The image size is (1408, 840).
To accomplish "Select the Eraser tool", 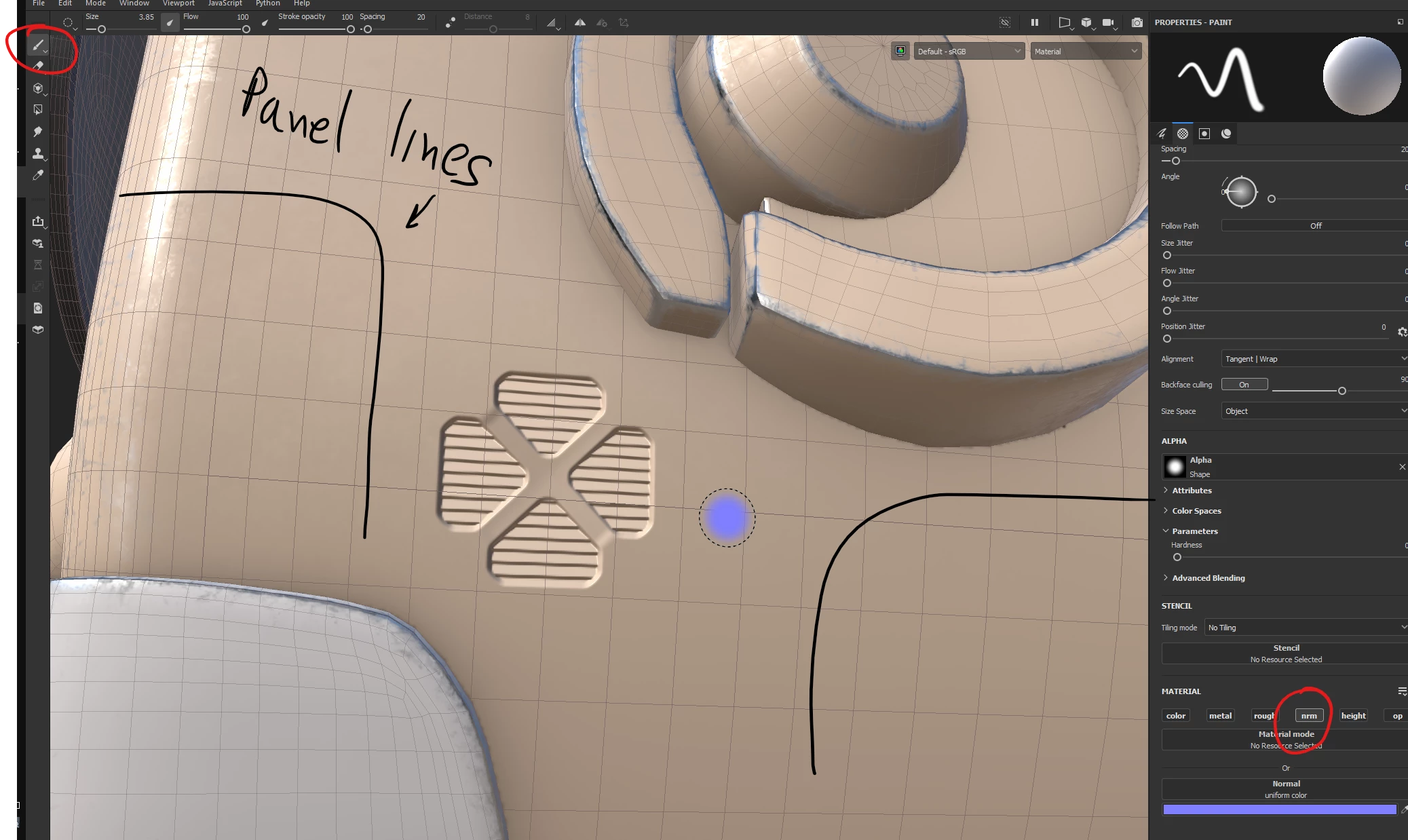I will pos(38,66).
